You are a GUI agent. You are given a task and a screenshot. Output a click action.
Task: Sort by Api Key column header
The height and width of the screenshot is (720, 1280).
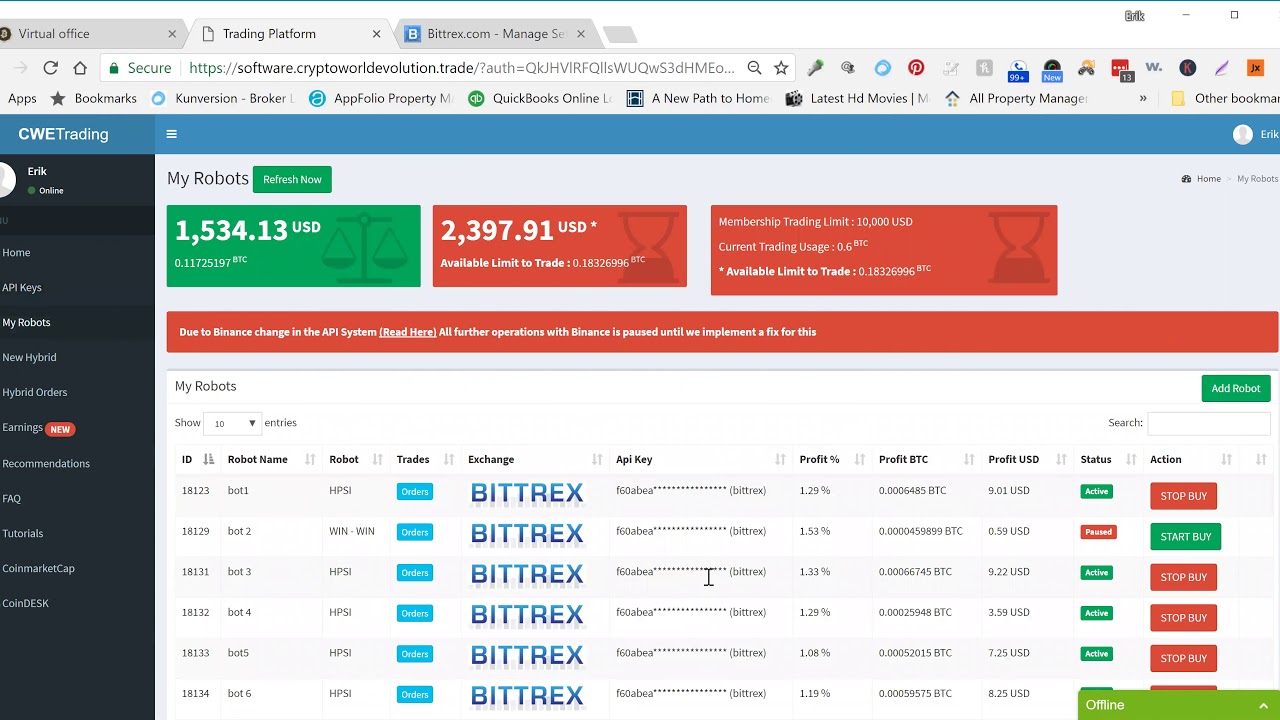tap(700, 459)
